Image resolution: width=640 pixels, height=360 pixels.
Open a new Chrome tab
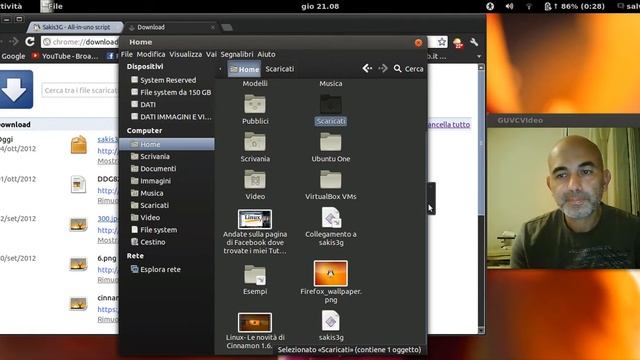[x=227, y=27]
